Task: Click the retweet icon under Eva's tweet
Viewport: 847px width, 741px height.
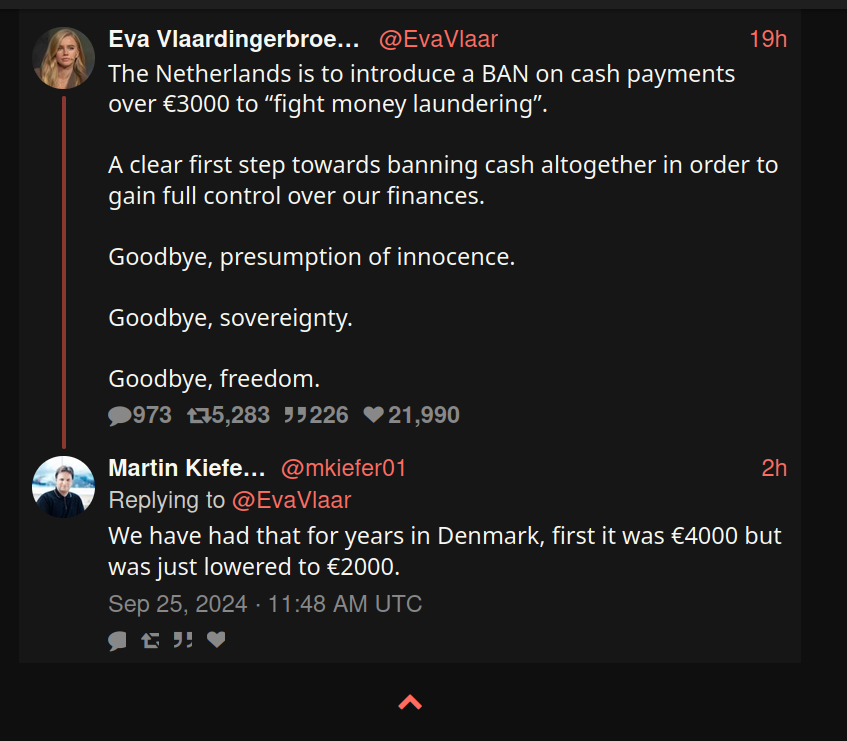Action: (198, 415)
